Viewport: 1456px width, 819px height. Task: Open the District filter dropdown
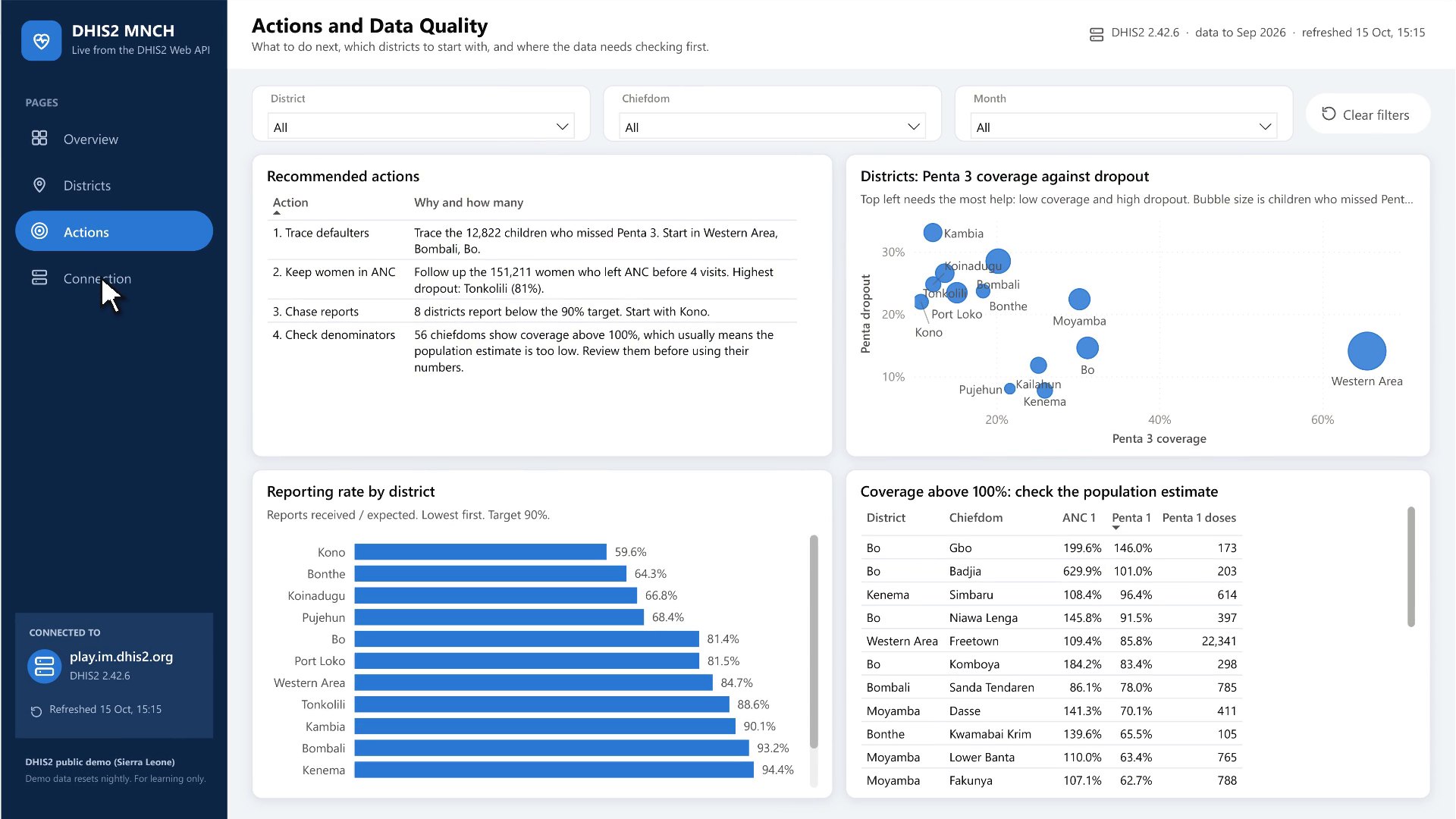421,127
